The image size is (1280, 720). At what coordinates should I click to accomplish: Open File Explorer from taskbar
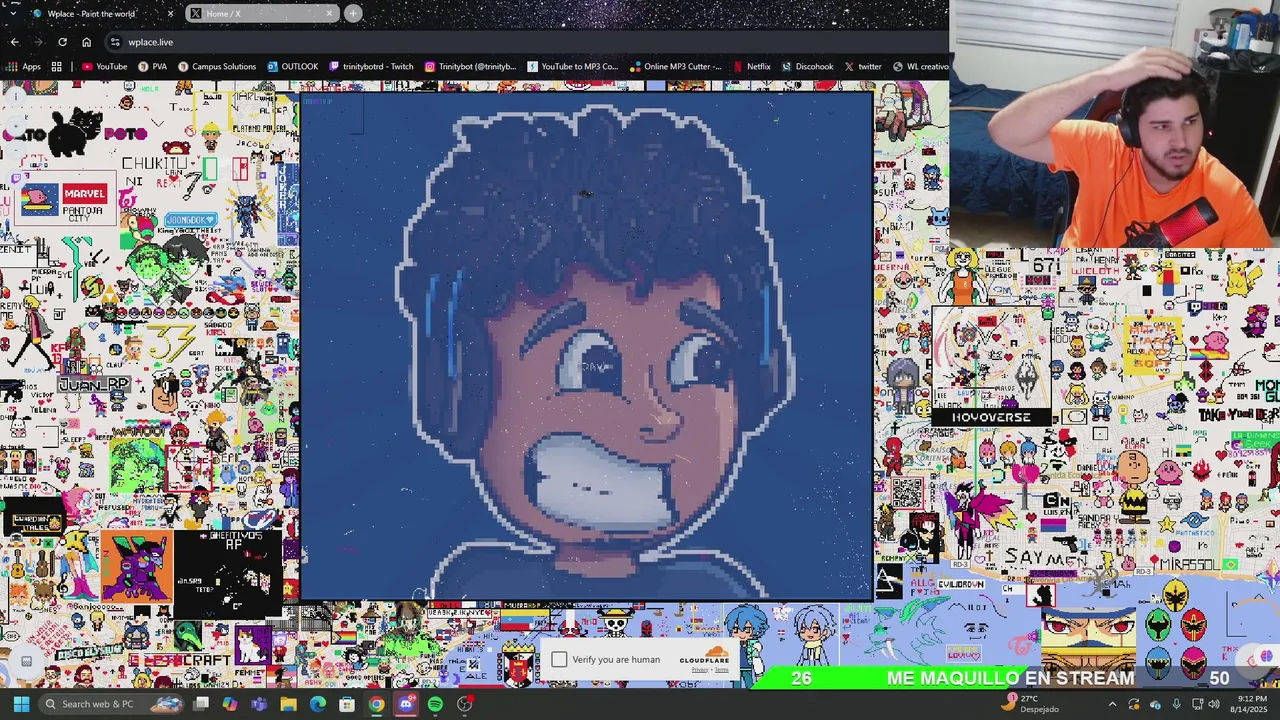pos(288,704)
